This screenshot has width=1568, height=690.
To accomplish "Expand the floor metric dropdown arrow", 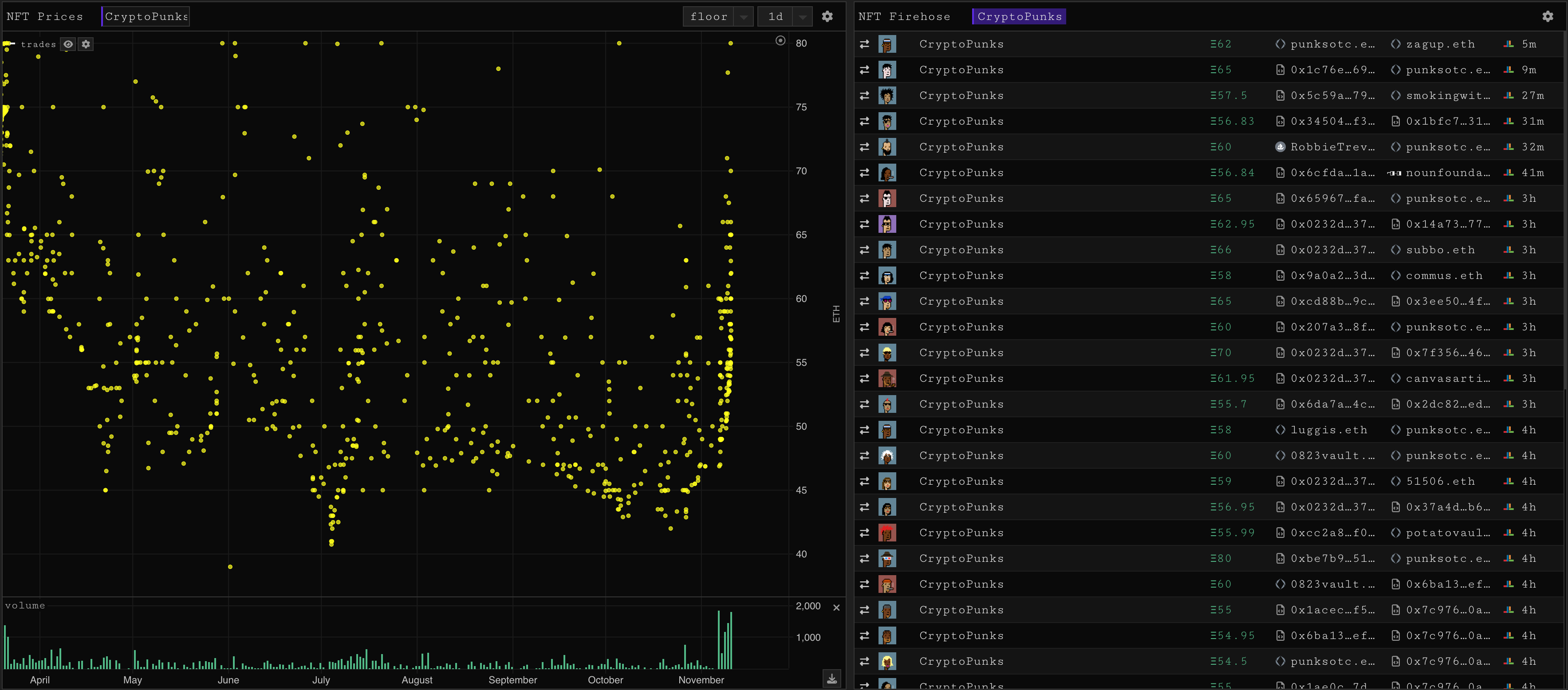I will click(743, 17).
